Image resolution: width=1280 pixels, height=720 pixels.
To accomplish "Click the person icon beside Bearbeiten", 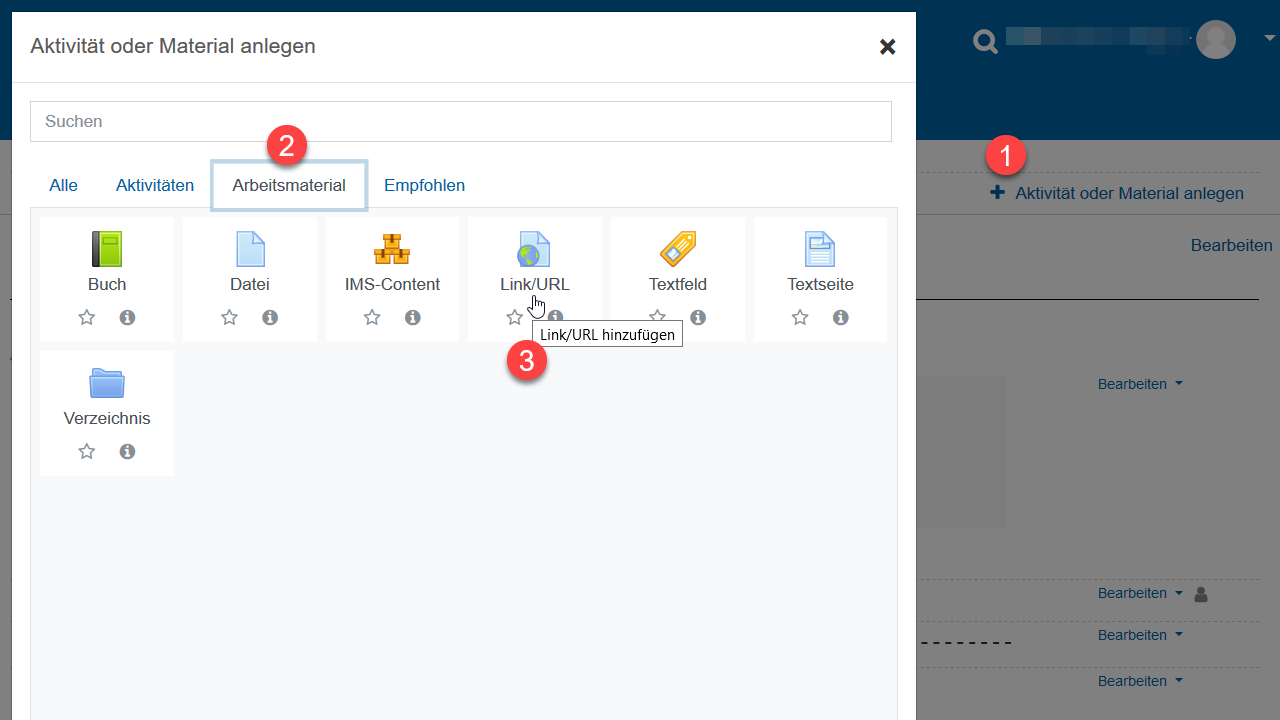I will [x=1201, y=594].
